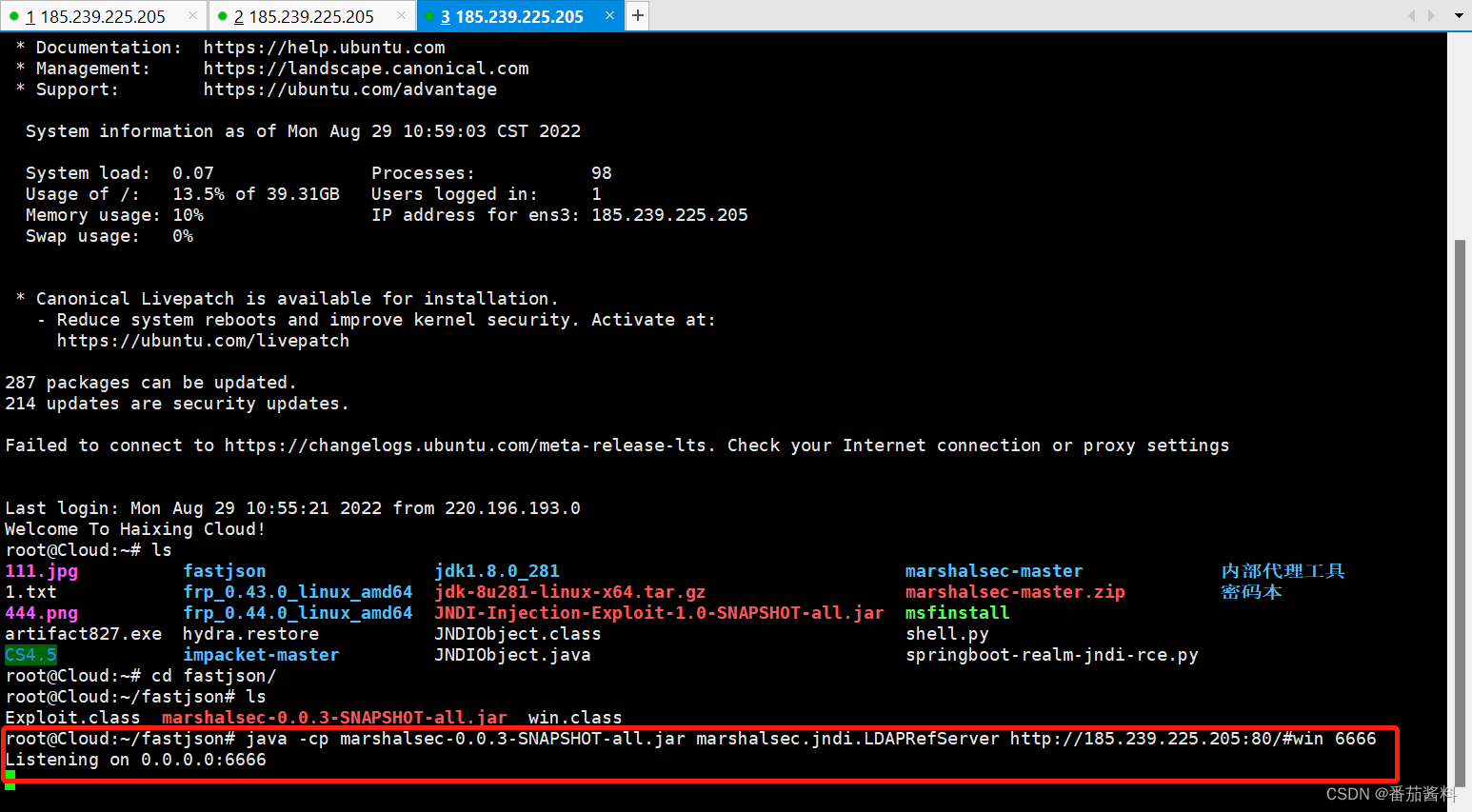Viewport: 1472px width, 812px height.
Task: Click 'Listening on 0.0.0.0:6666' output line
Action: tap(135, 760)
